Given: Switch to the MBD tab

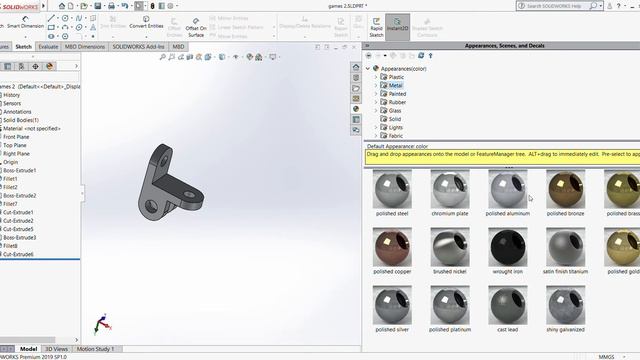Looking at the screenshot, I should [x=178, y=47].
